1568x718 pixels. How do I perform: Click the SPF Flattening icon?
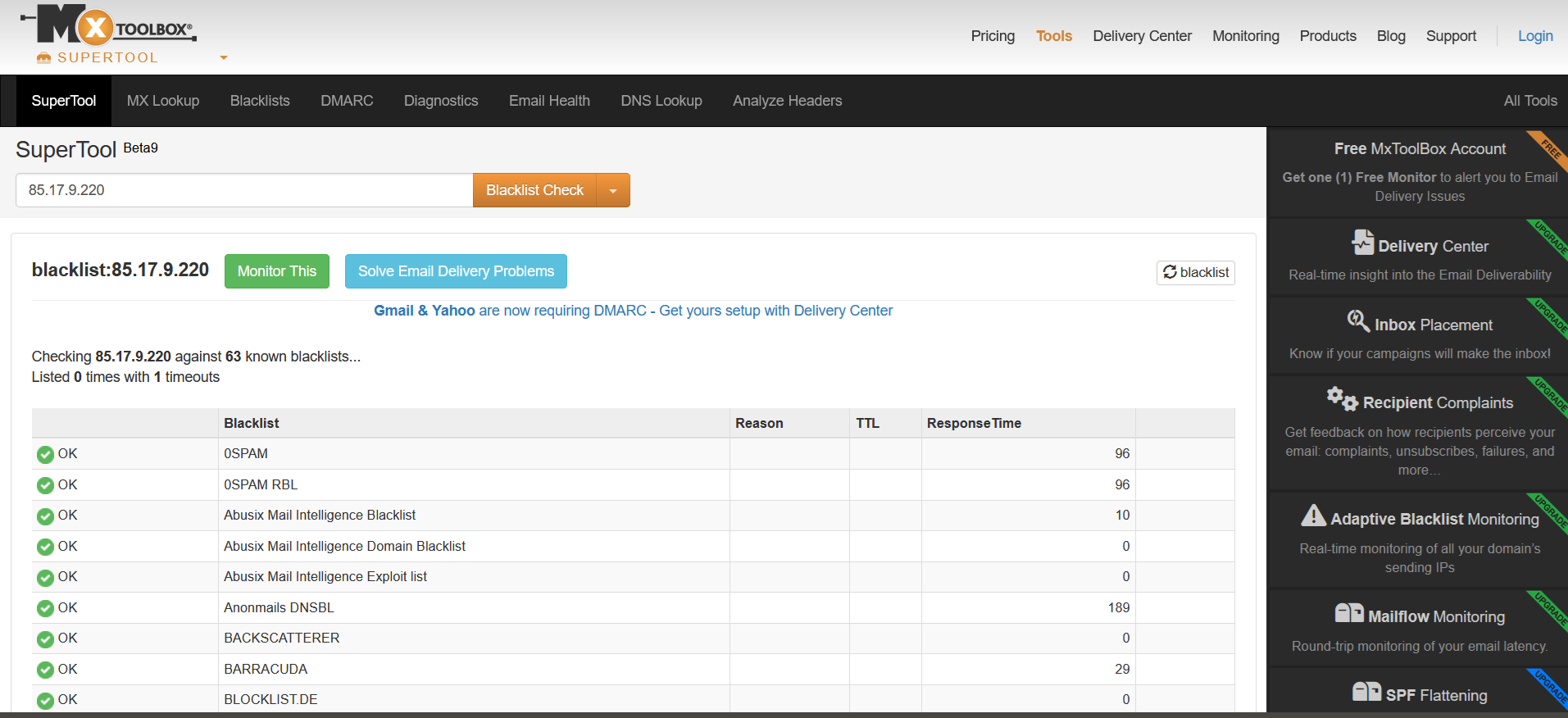click(x=1366, y=692)
